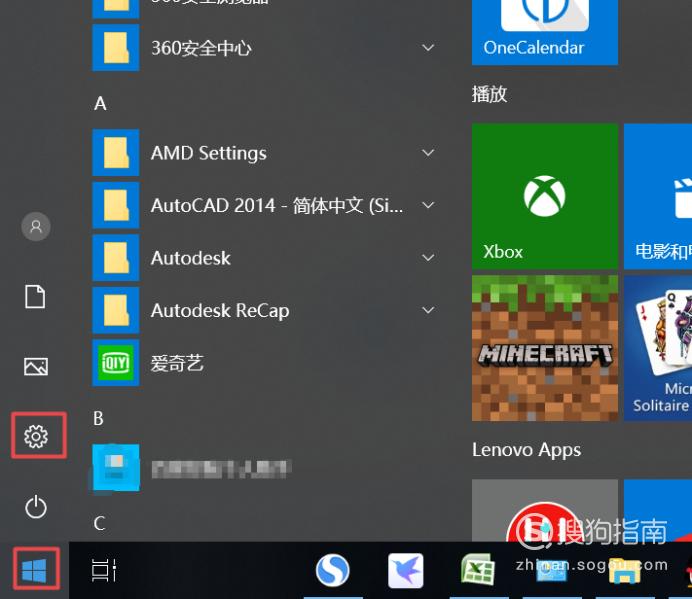Click the 爱奇艺 app name

click(177, 363)
